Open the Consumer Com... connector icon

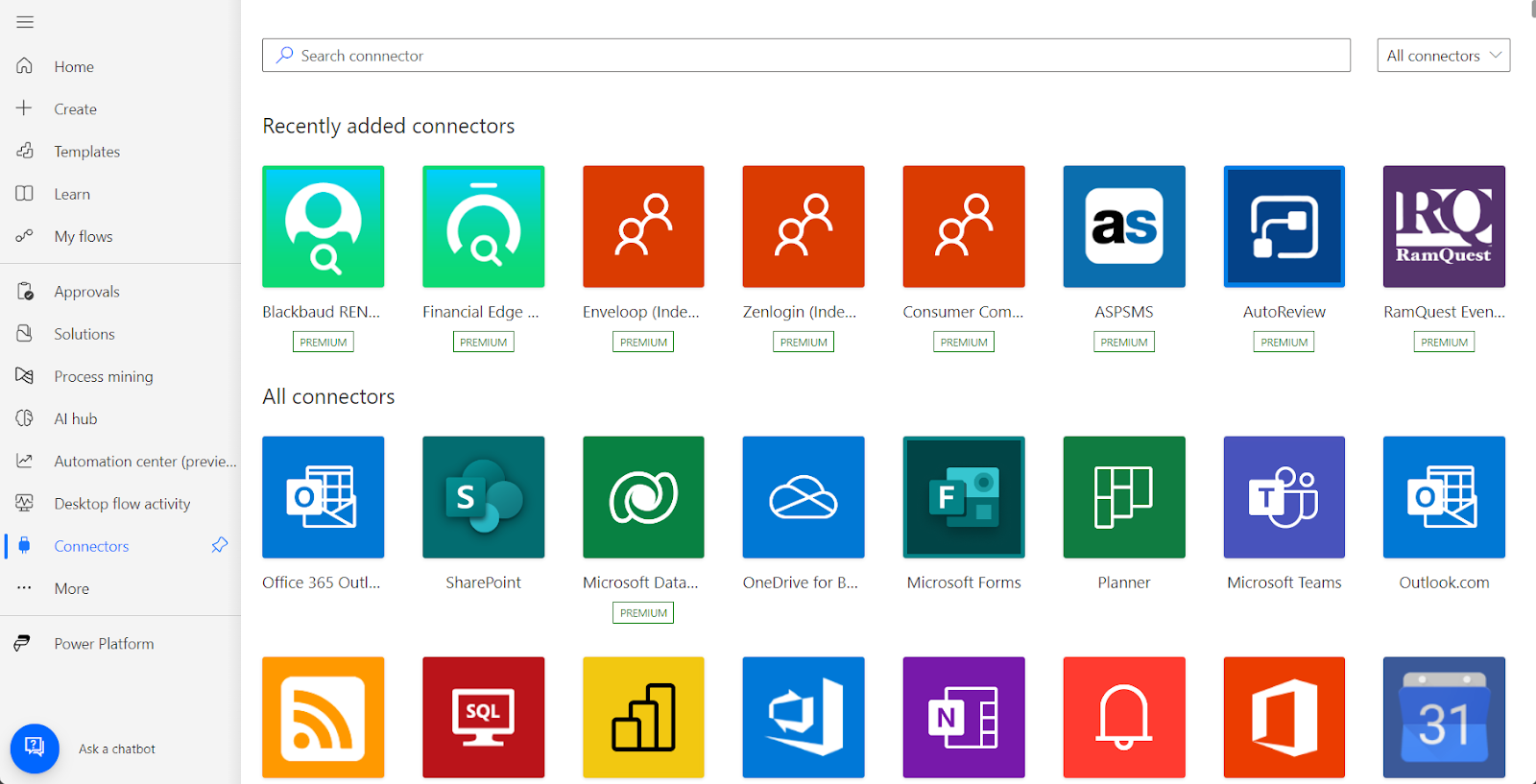[964, 226]
